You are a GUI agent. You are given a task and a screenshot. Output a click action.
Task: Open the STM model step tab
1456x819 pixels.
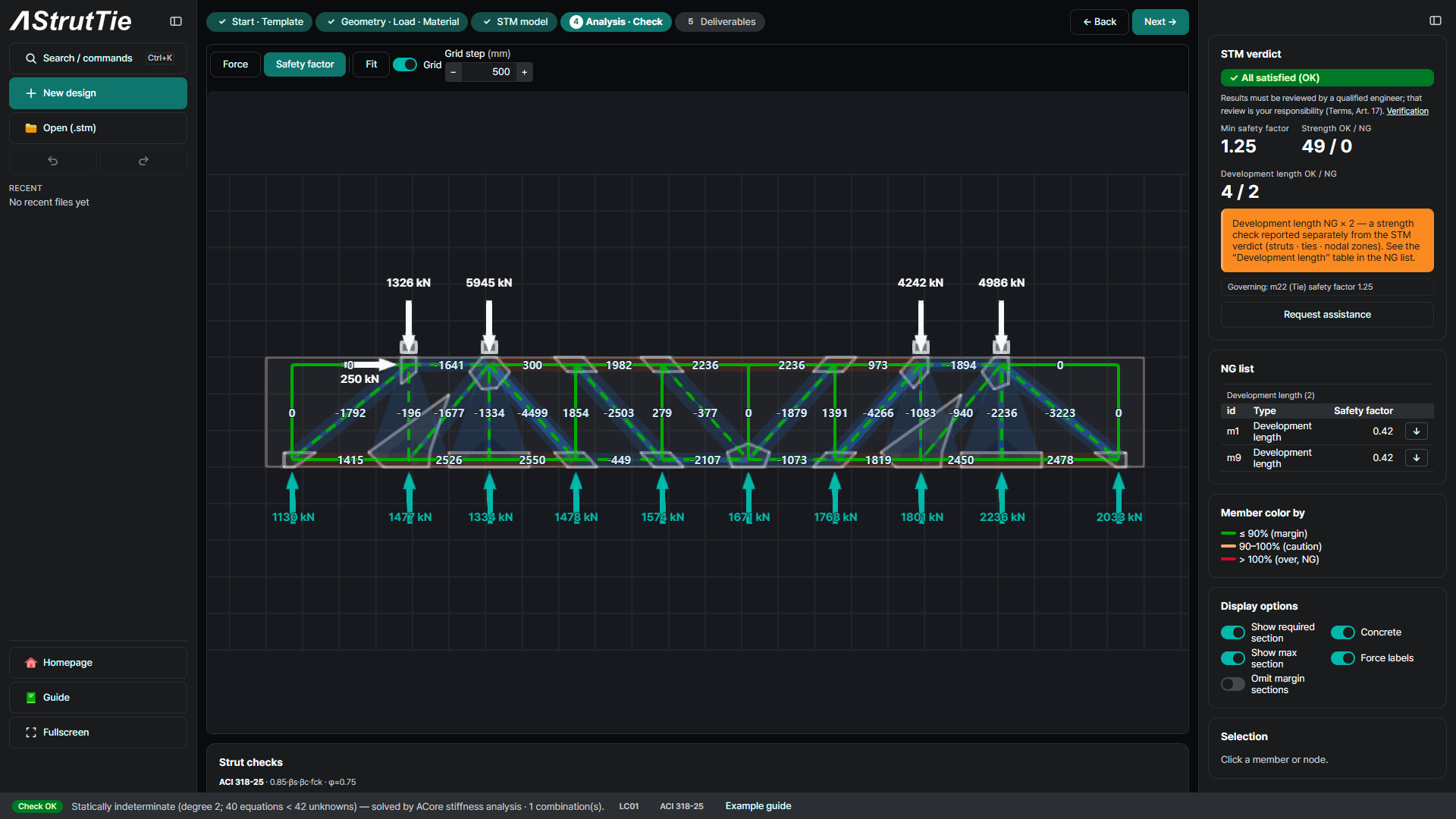(515, 22)
